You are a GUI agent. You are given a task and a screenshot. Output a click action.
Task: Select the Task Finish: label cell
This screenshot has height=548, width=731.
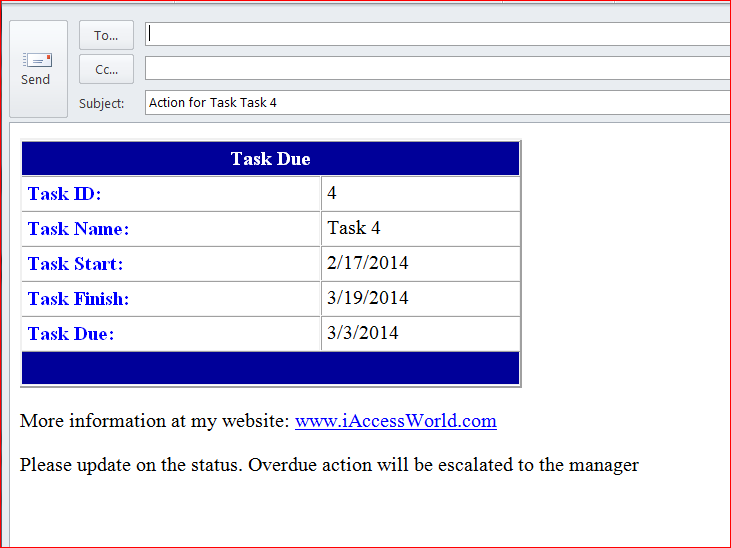[171, 298]
